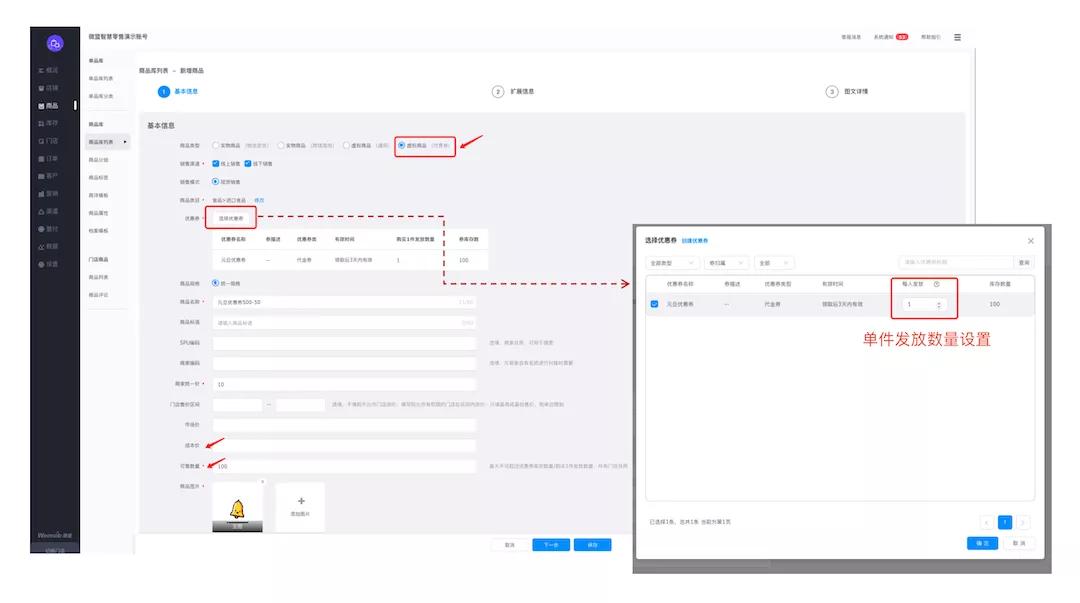
Task: Focus the 可售数量 field showing 100
Action: [x=344, y=466]
